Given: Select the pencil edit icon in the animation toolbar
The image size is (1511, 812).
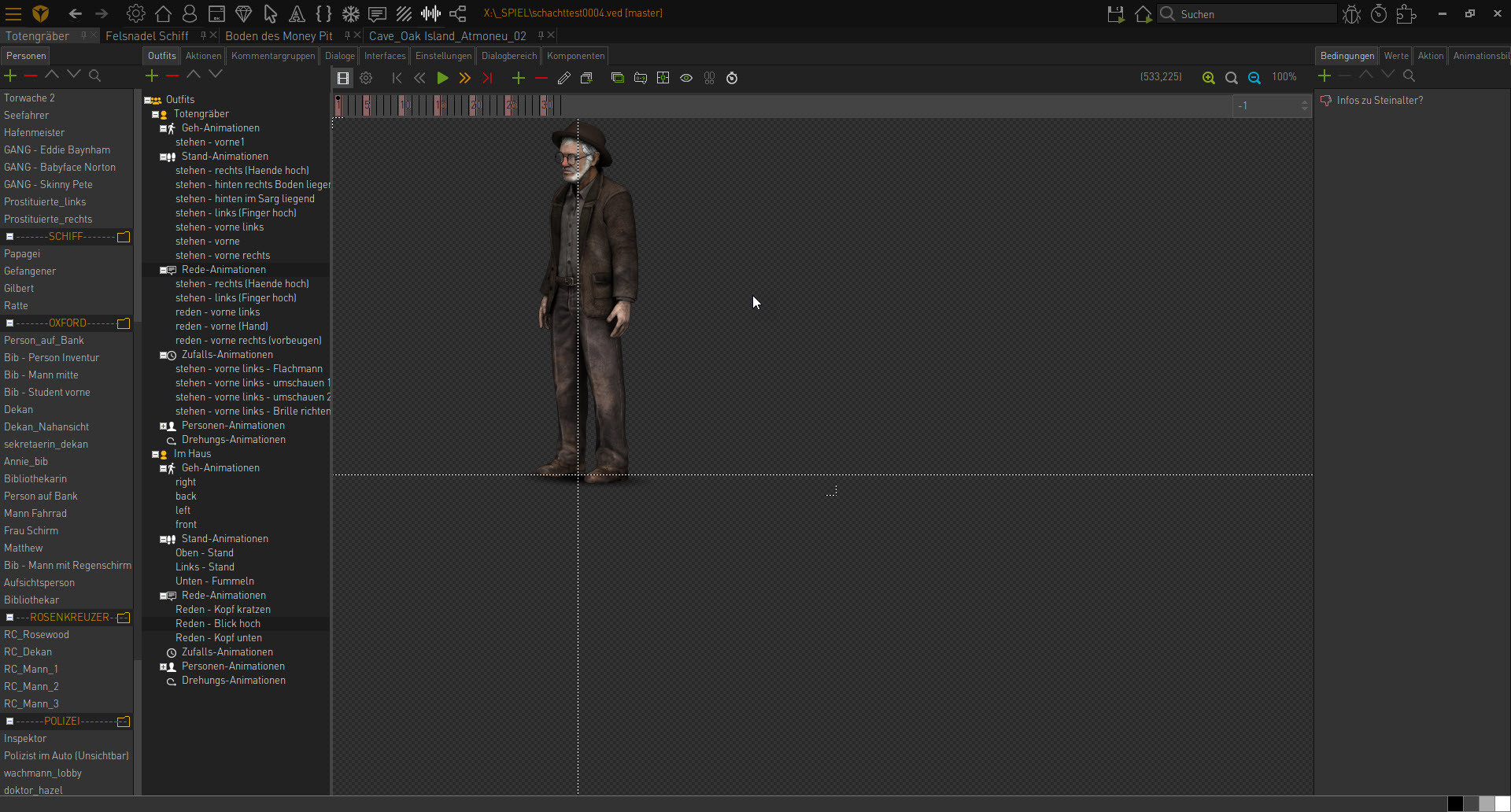Looking at the screenshot, I should click(563, 78).
